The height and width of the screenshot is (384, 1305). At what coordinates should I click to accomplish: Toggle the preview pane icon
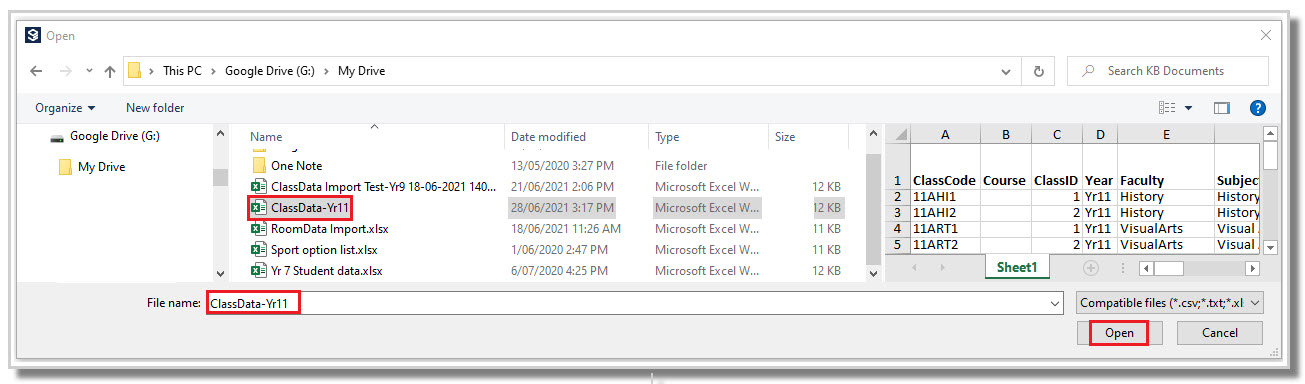click(x=1221, y=108)
